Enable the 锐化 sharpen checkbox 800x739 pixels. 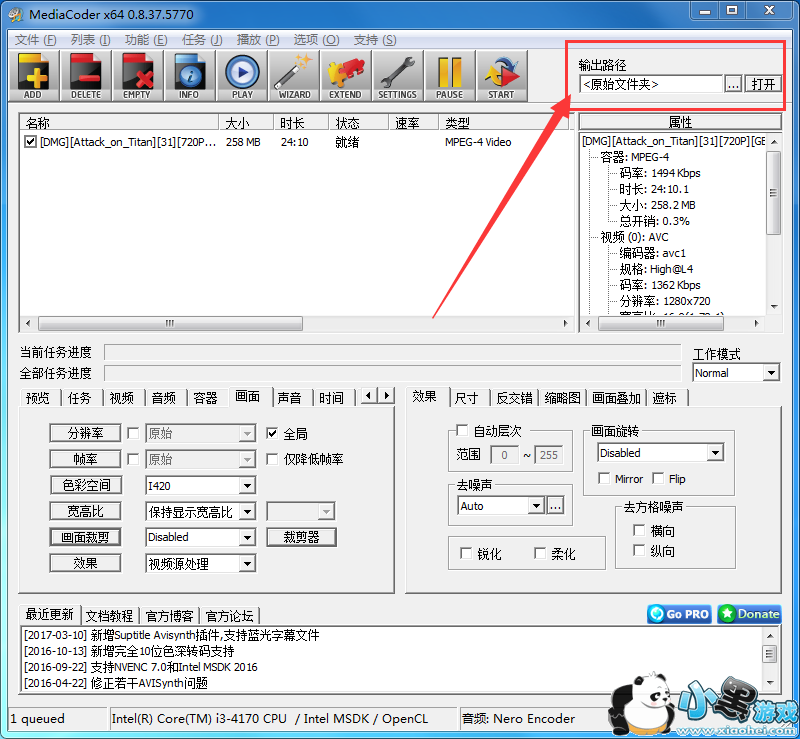click(466, 553)
